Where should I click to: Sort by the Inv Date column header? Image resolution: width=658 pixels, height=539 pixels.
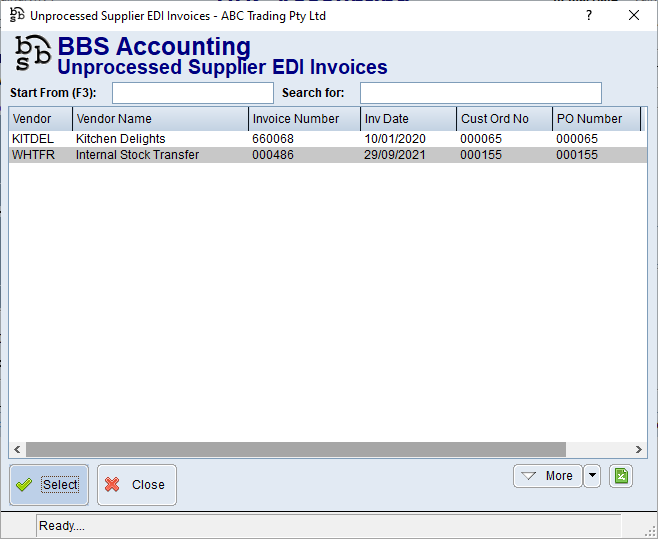[408, 119]
